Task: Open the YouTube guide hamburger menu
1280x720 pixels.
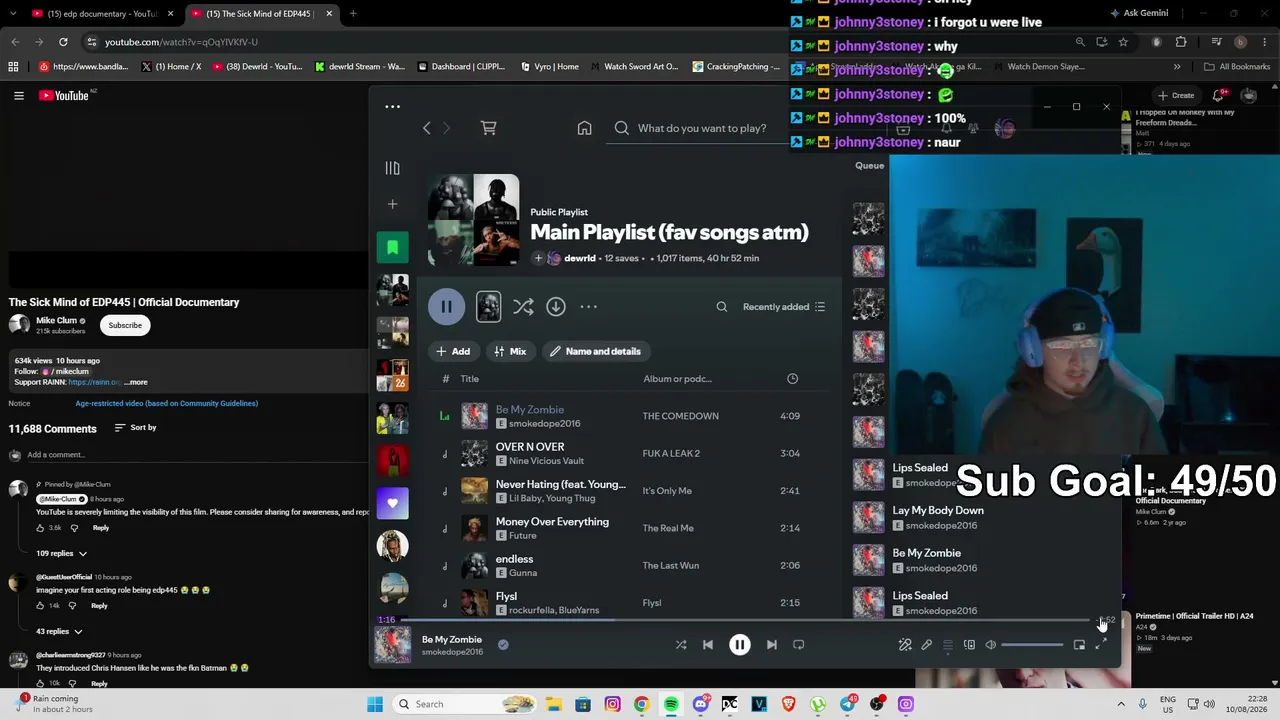Action: (x=19, y=96)
